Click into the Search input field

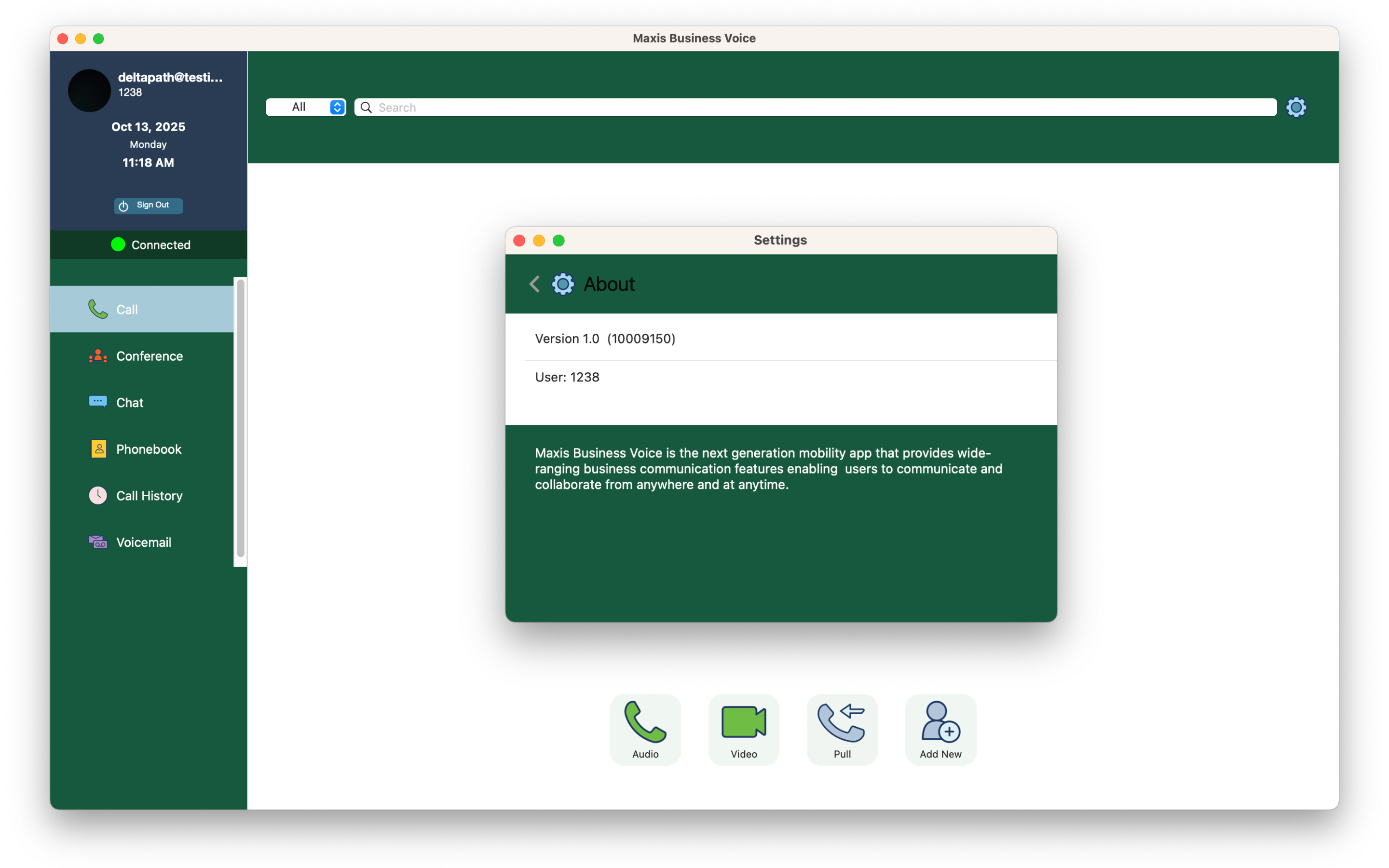[x=815, y=108]
